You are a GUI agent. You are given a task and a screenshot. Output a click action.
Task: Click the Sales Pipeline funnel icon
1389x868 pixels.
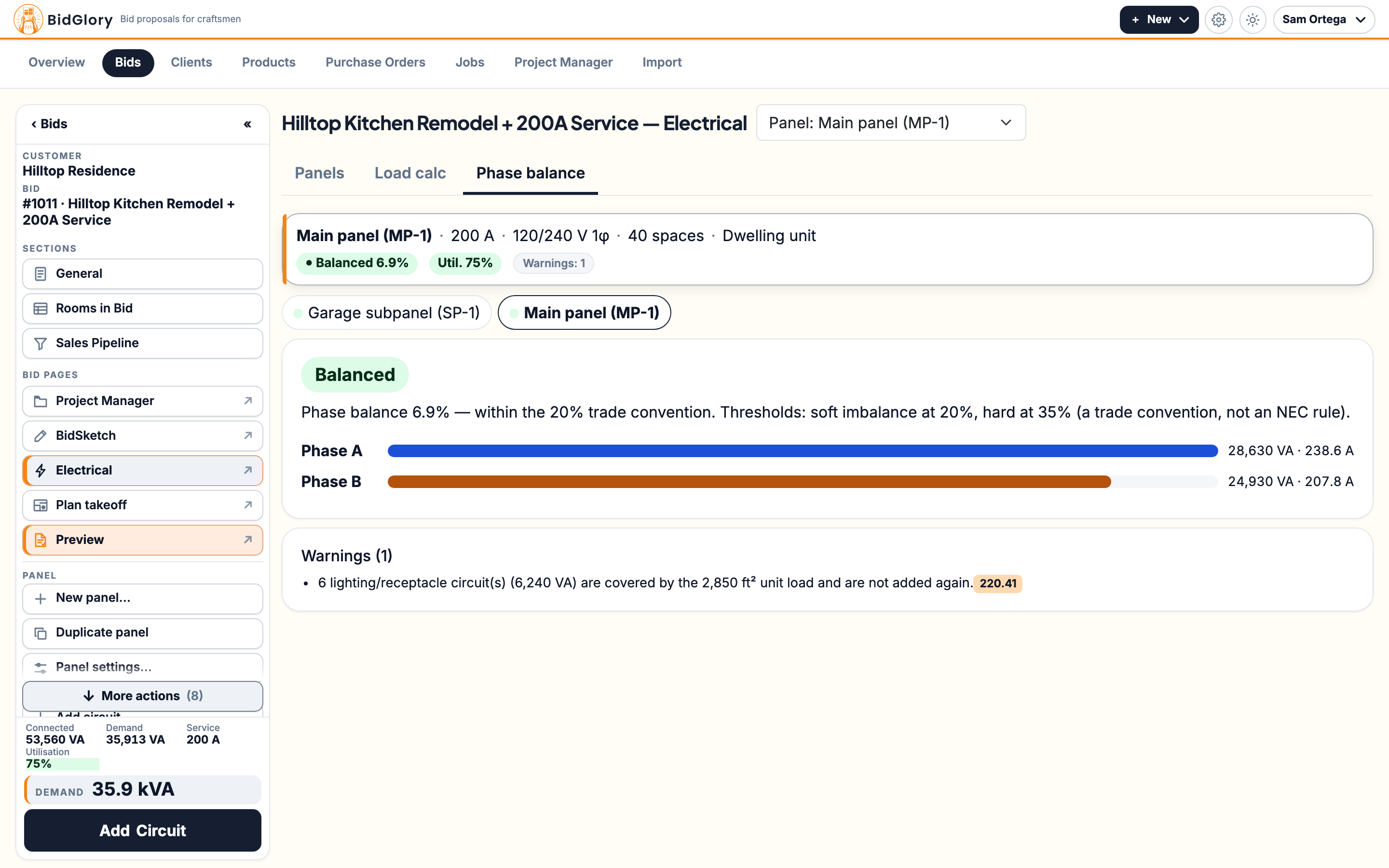coord(40,343)
